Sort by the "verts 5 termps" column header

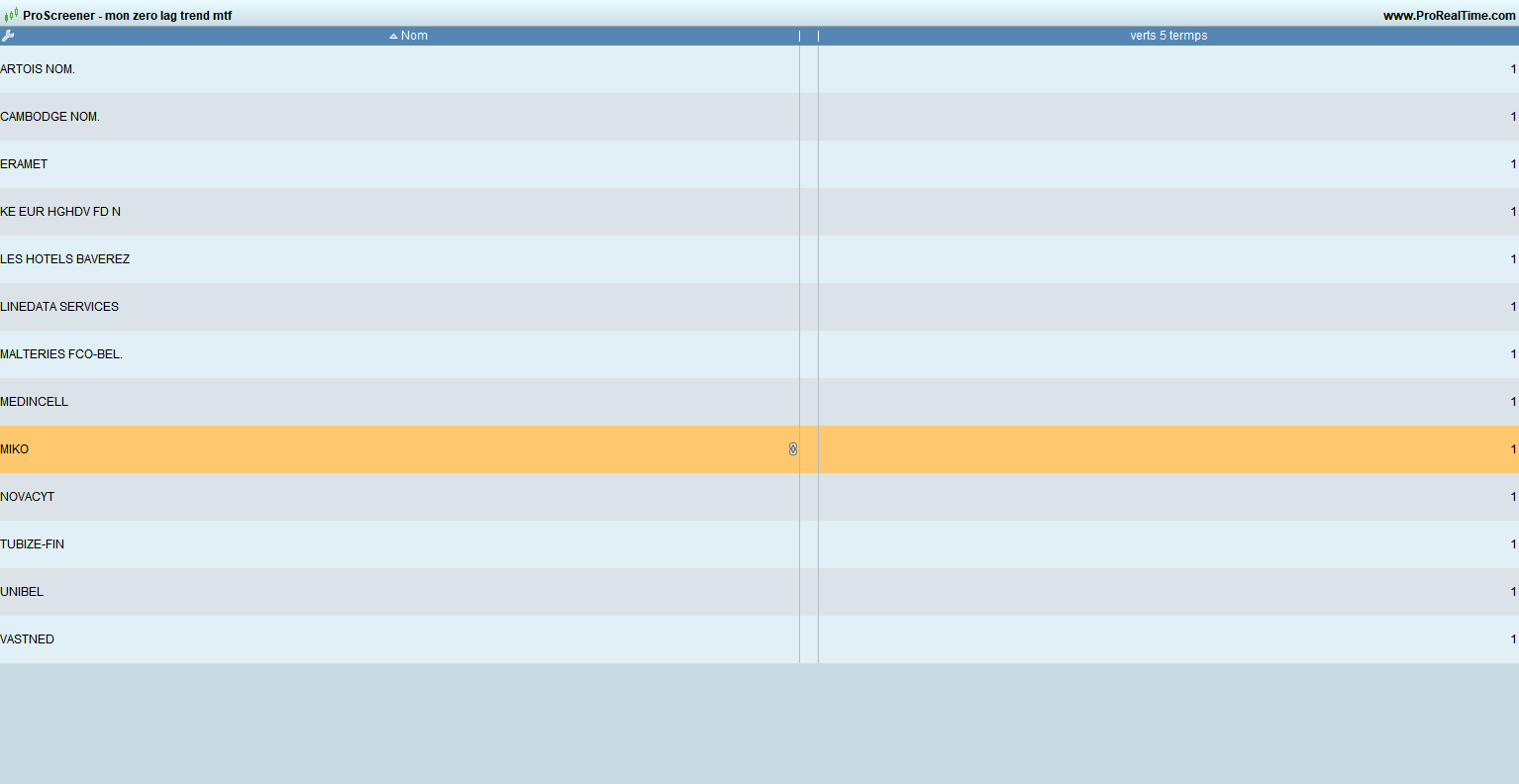[1168, 36]
